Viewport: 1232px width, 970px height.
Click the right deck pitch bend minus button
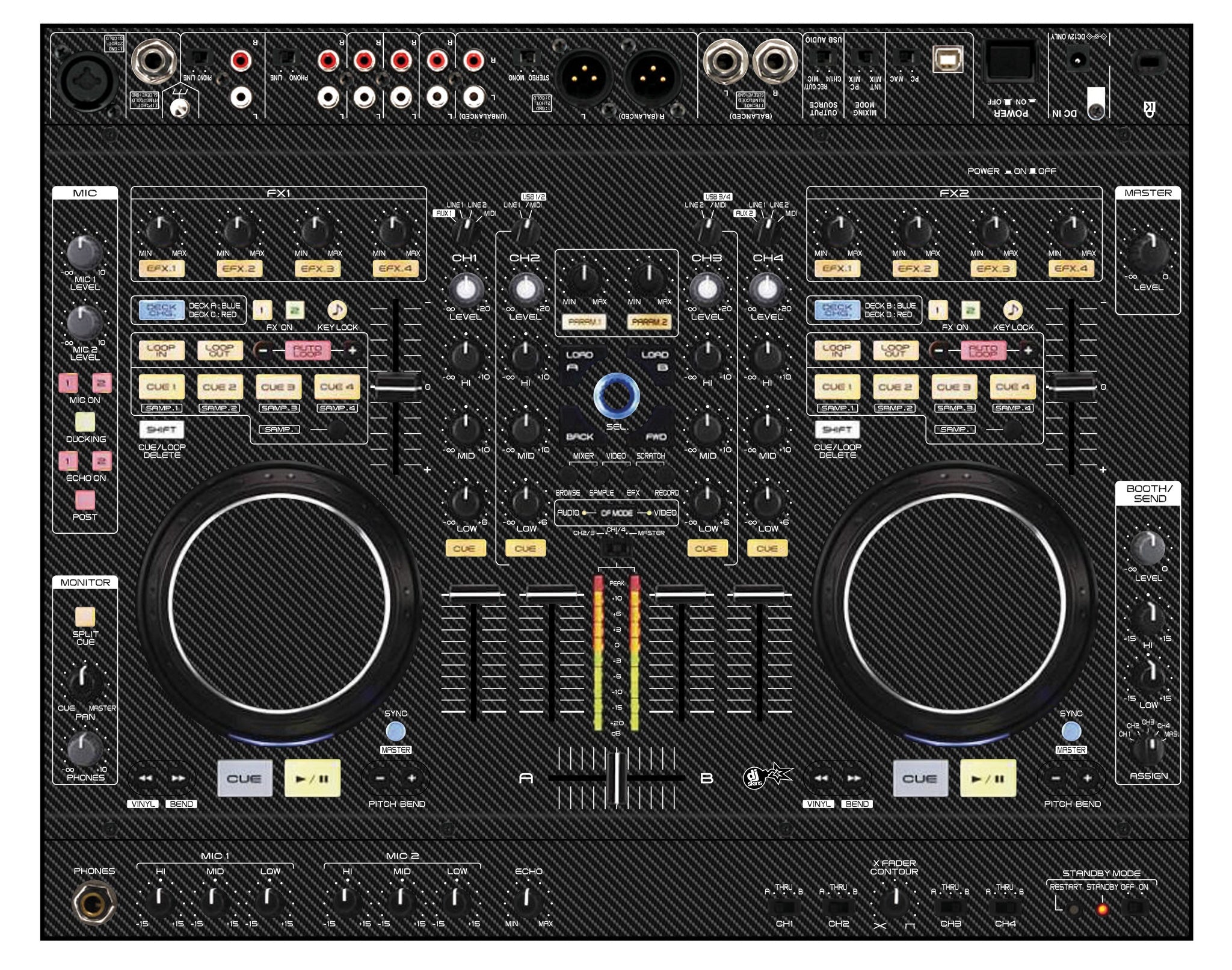pos(1056,778)
